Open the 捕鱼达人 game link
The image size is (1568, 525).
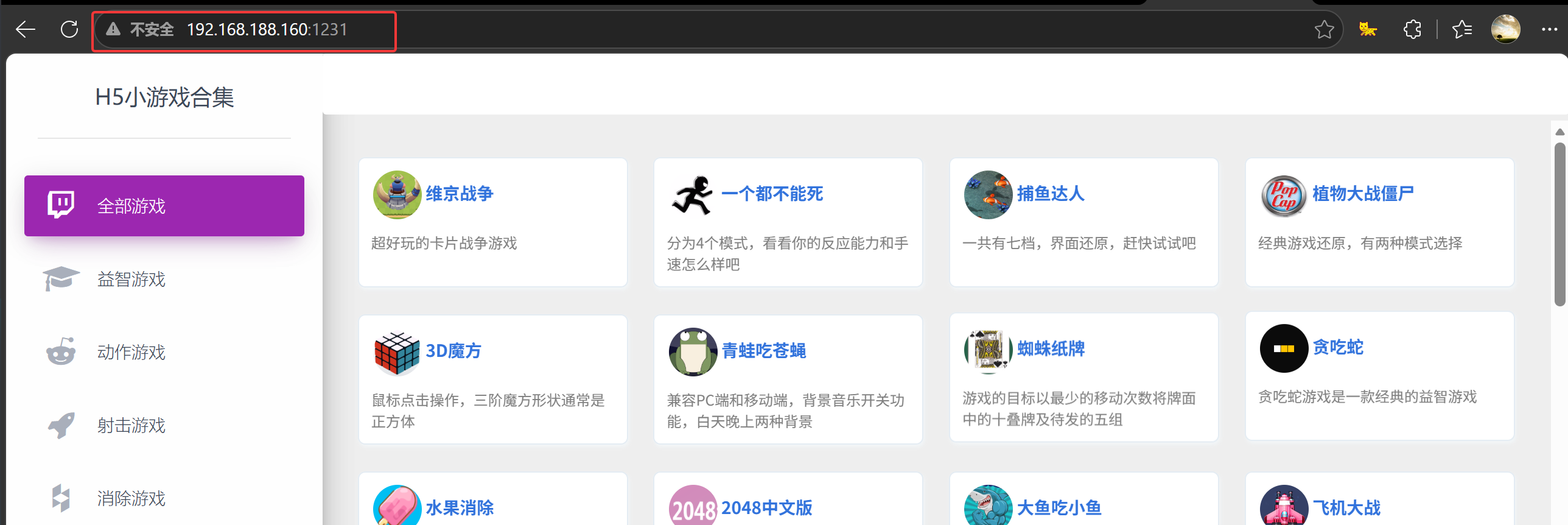coord(1051,194)
